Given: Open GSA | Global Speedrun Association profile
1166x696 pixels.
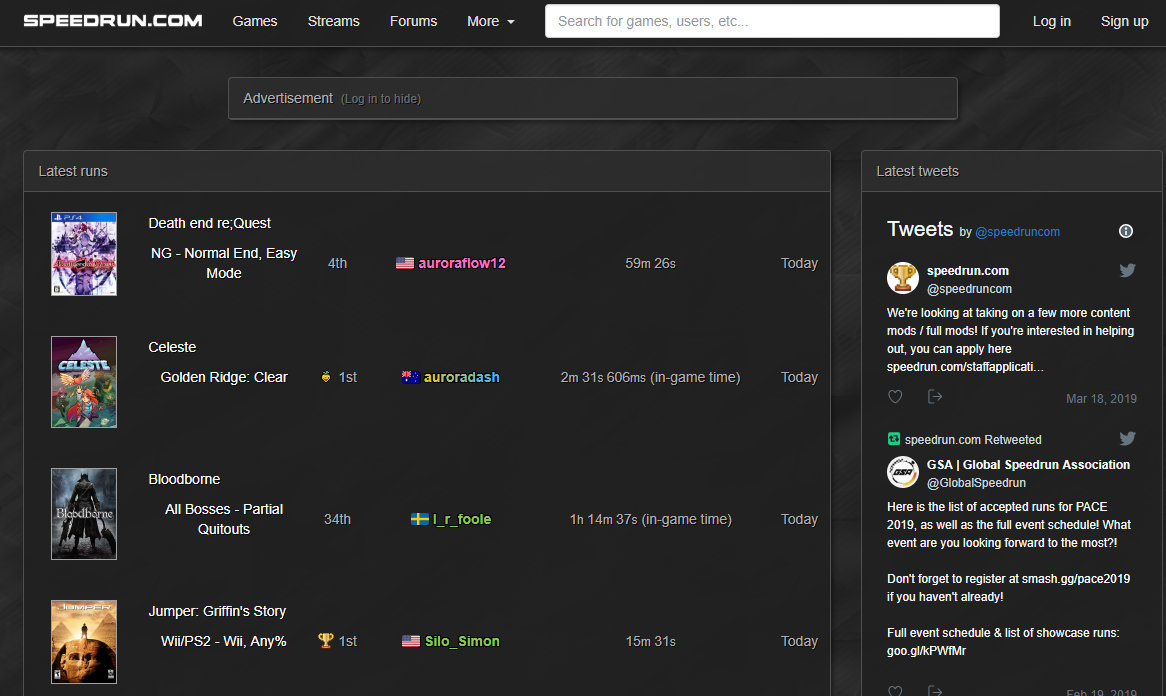Looking at the screenshot, I should click(x=1028, y=465).
